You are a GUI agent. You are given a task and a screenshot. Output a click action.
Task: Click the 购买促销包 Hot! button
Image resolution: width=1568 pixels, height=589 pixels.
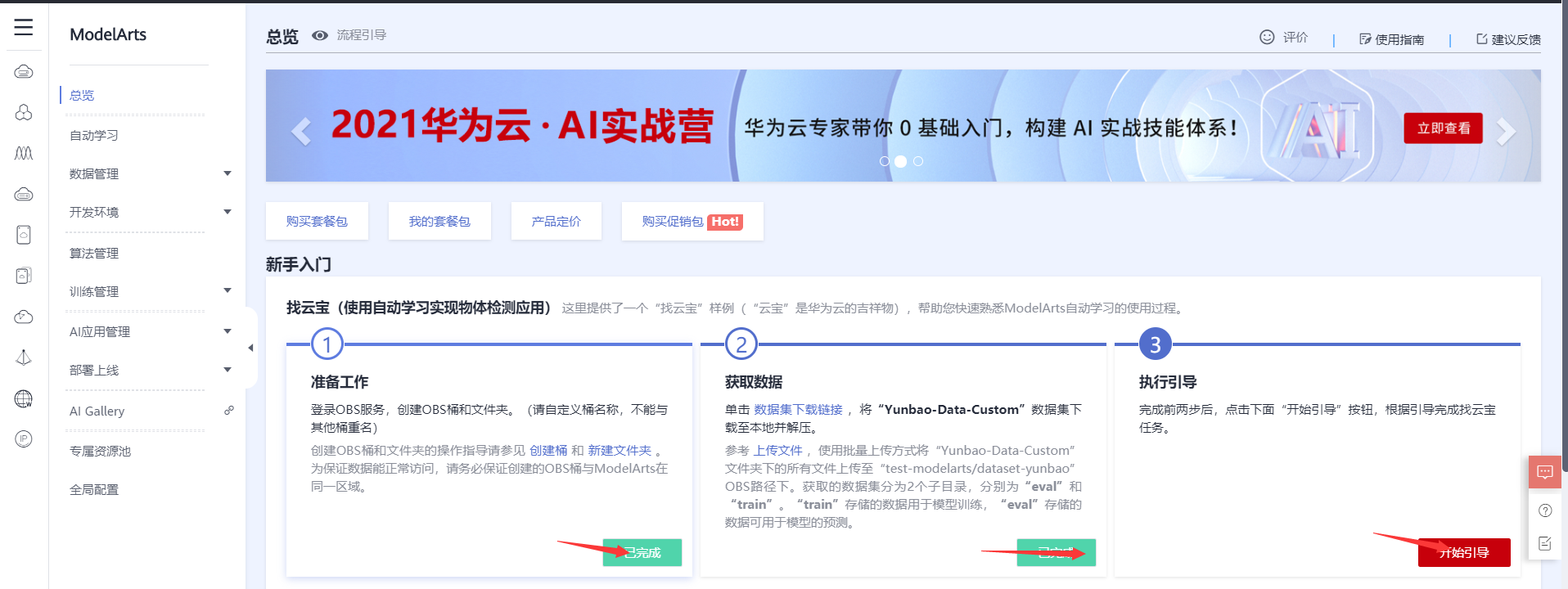[x=692, y=221]
